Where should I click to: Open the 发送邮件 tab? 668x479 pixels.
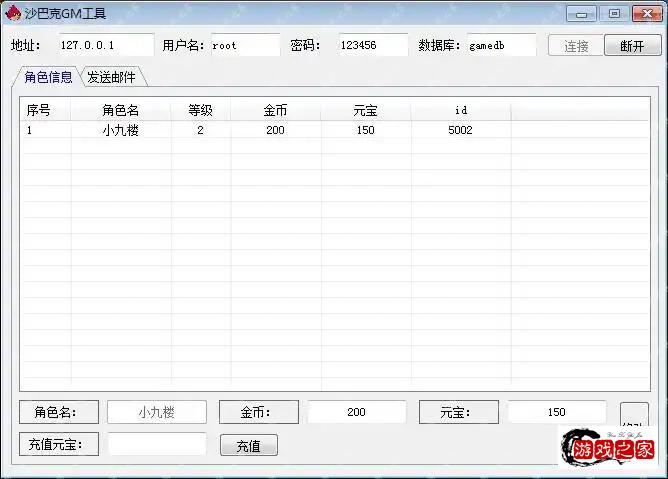[x=111, y=77]
